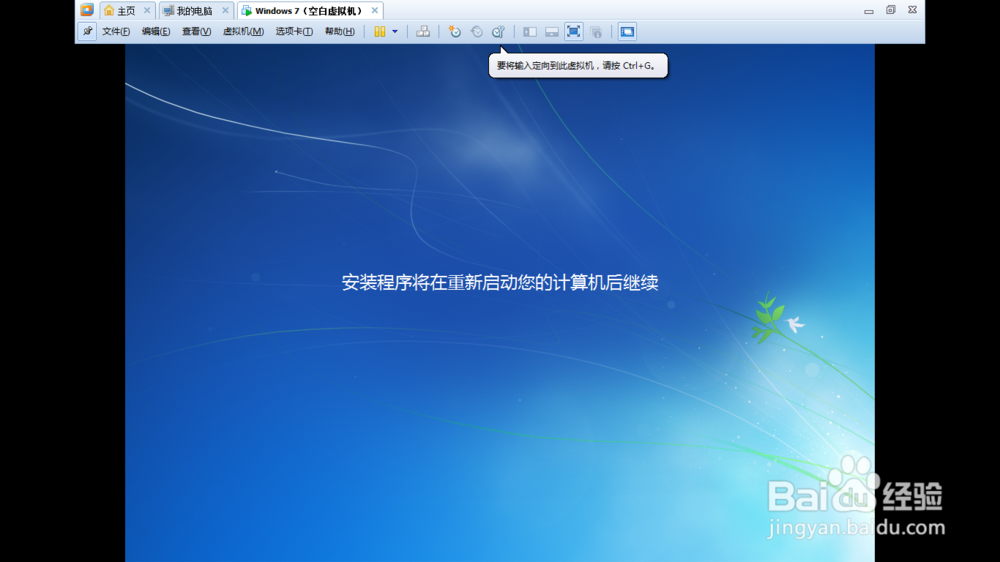Switch to Unity mode

point(596,31)
